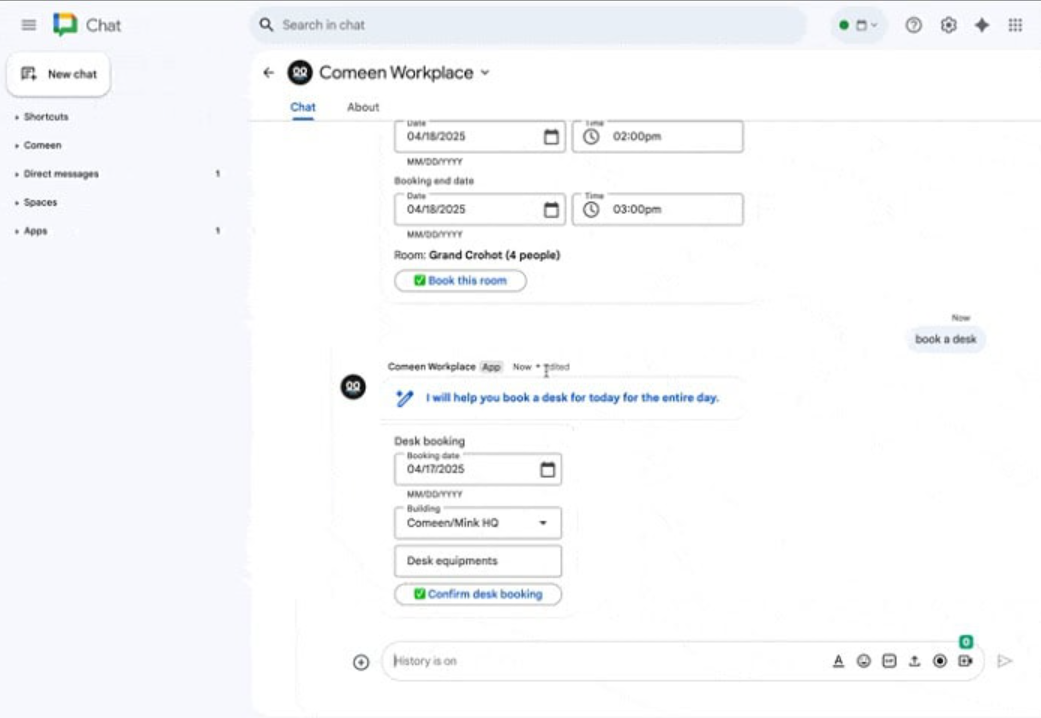1041x718 pixels.
Task: Switch to the About tab
Action: pos(363,107)
